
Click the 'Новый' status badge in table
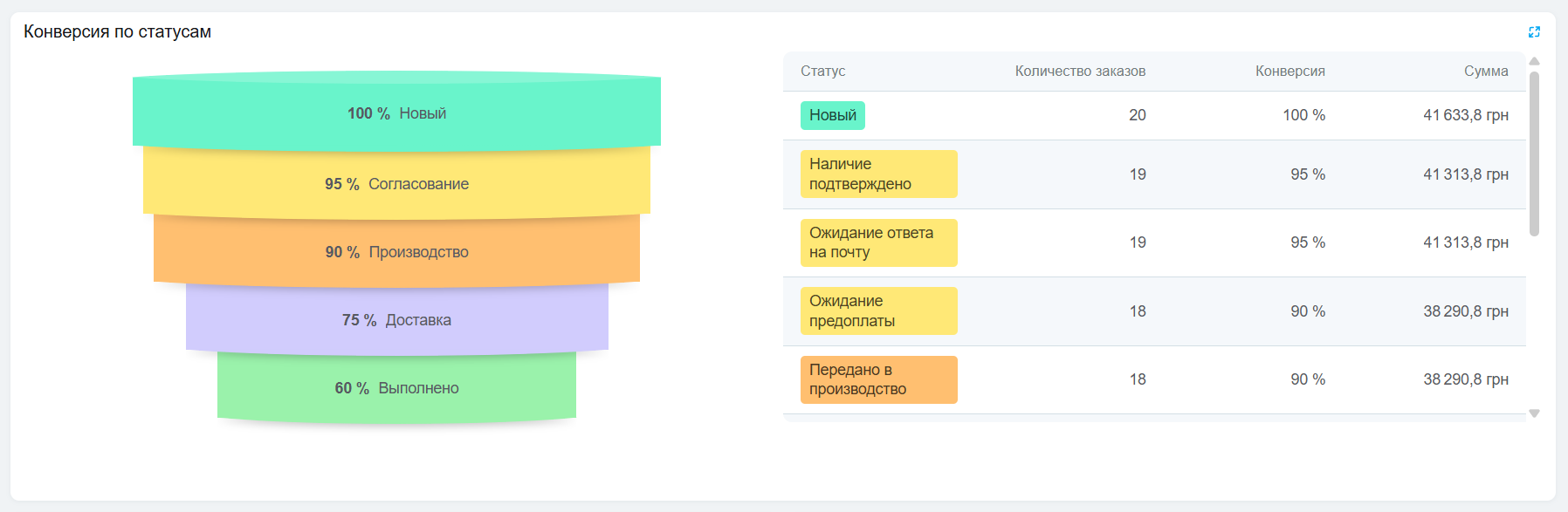832,115
